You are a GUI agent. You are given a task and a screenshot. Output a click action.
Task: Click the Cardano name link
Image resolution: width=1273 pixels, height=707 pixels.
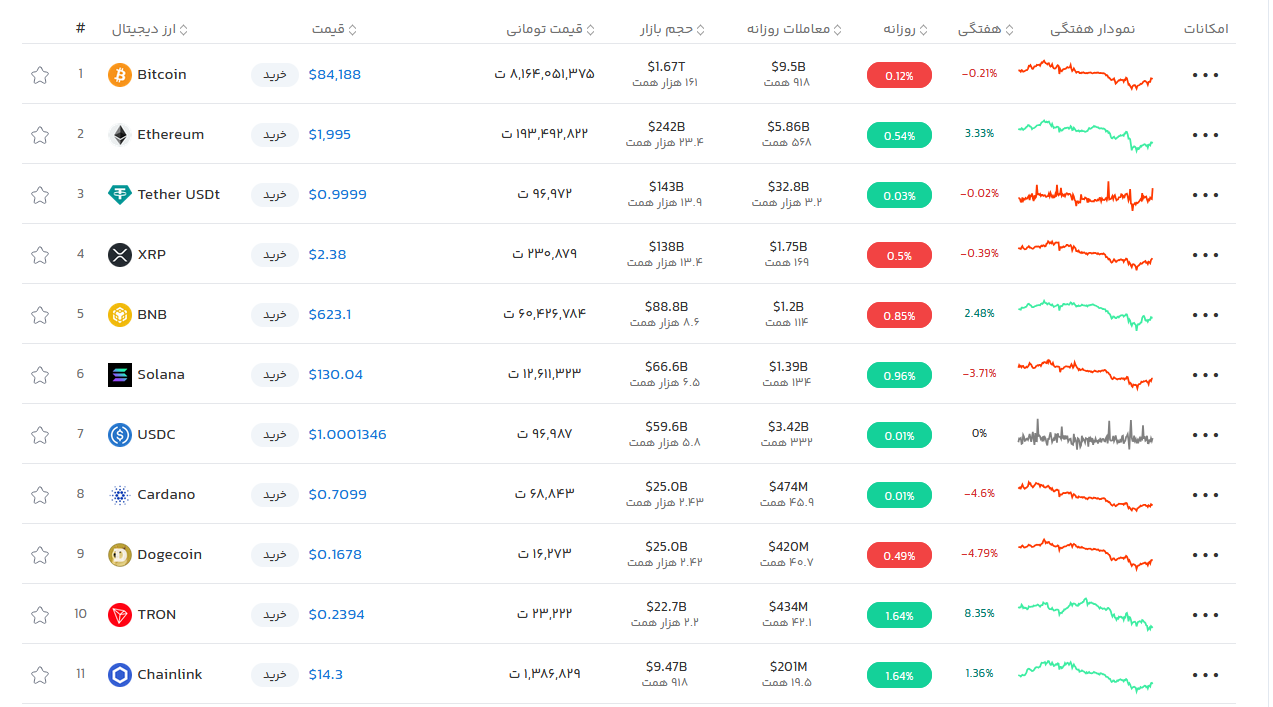tap(166, 495)
